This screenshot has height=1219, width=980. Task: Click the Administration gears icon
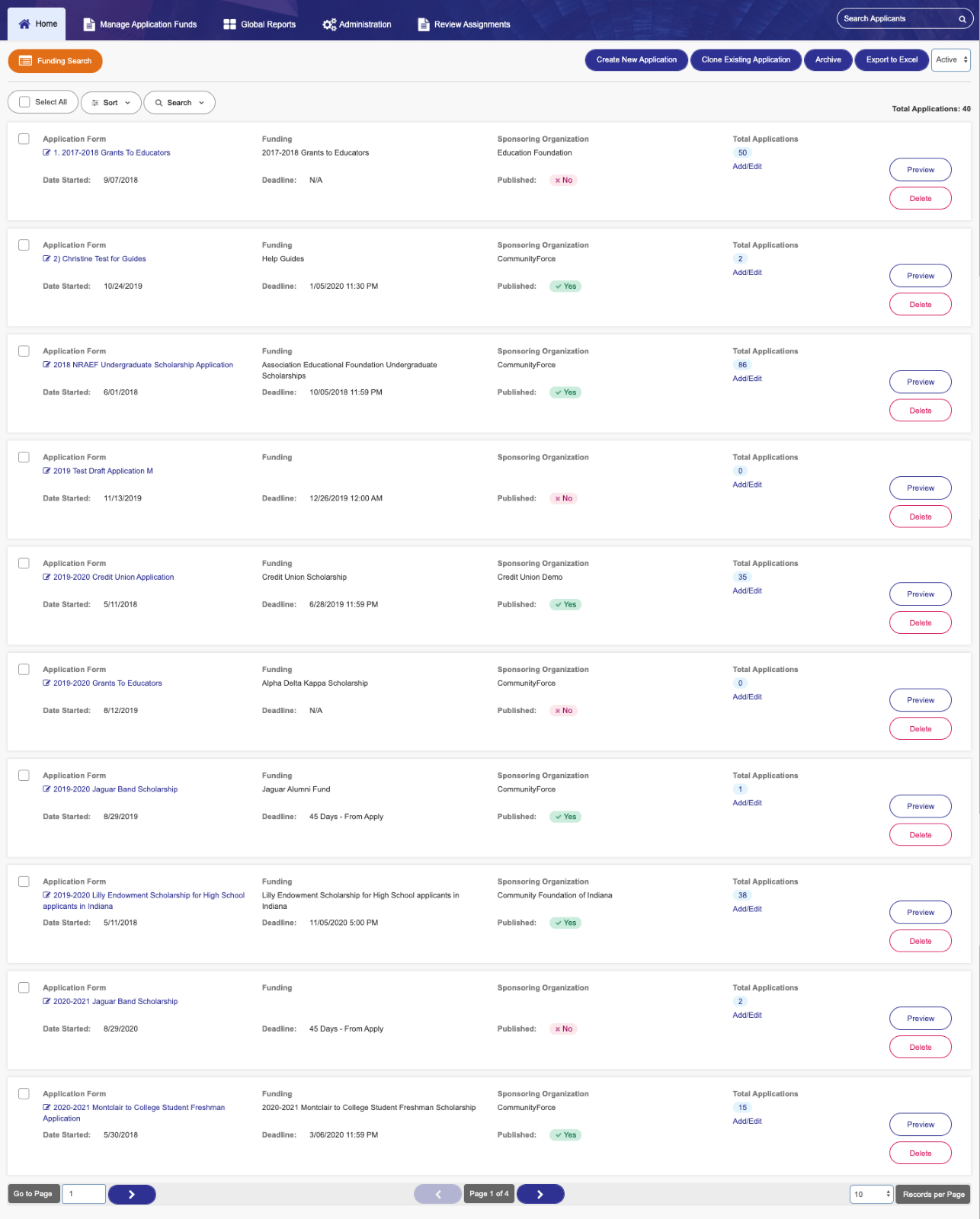click(x=329, y=24)
